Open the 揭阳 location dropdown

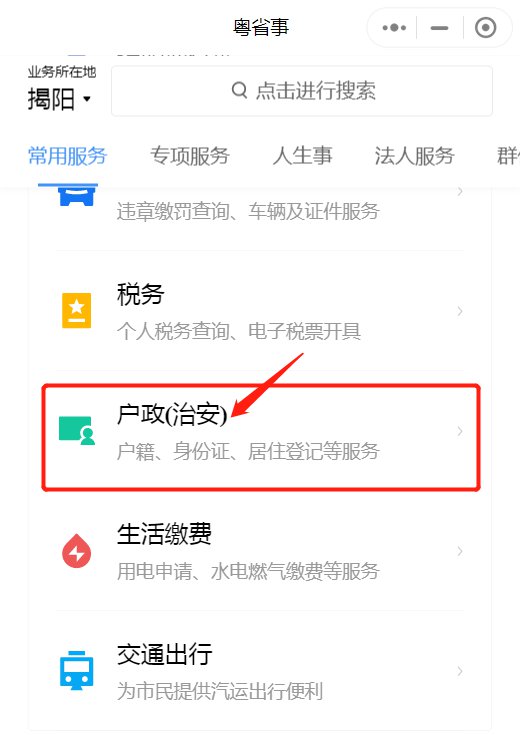[x=59, y=99]
